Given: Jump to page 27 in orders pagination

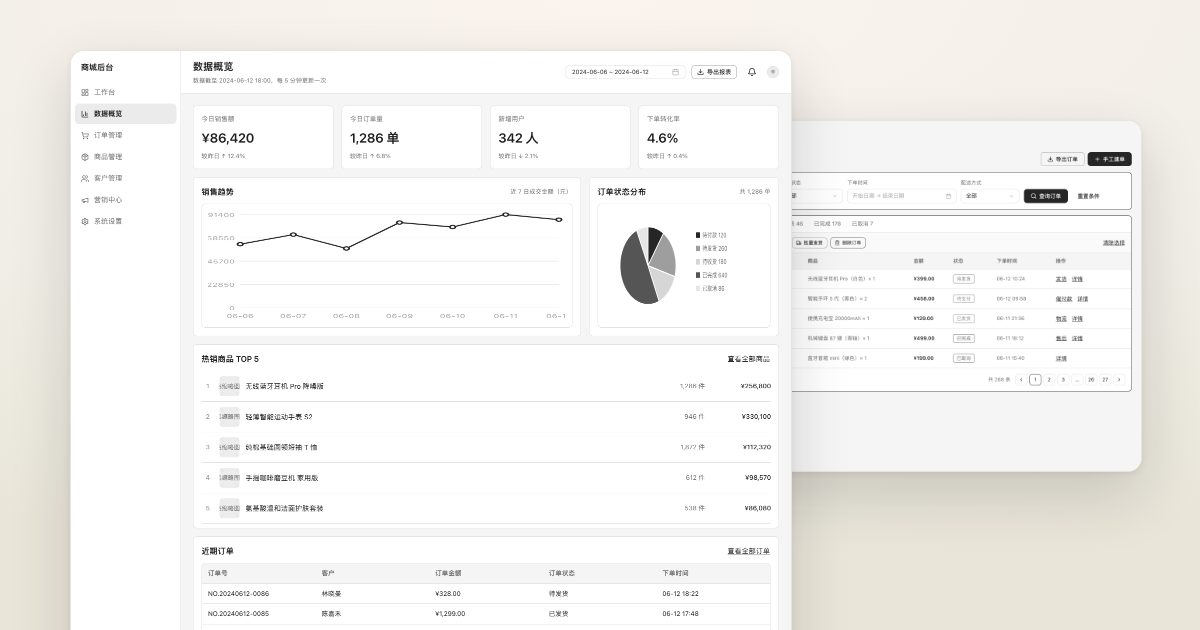Looking at the screenshot, I should point(1105,380).
